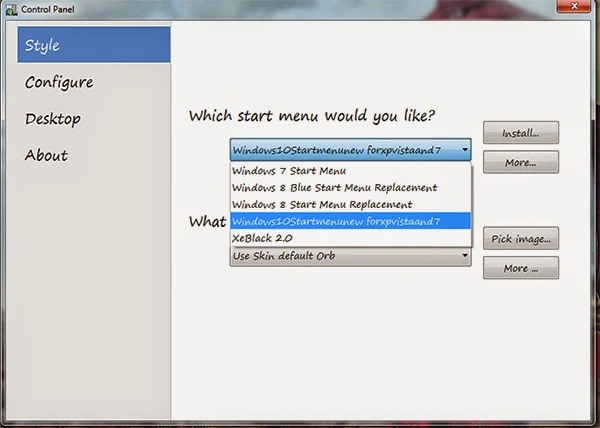This screenshot has width=600, height=428.
Task: Click the Pick image... button
Action: (521, 238)
